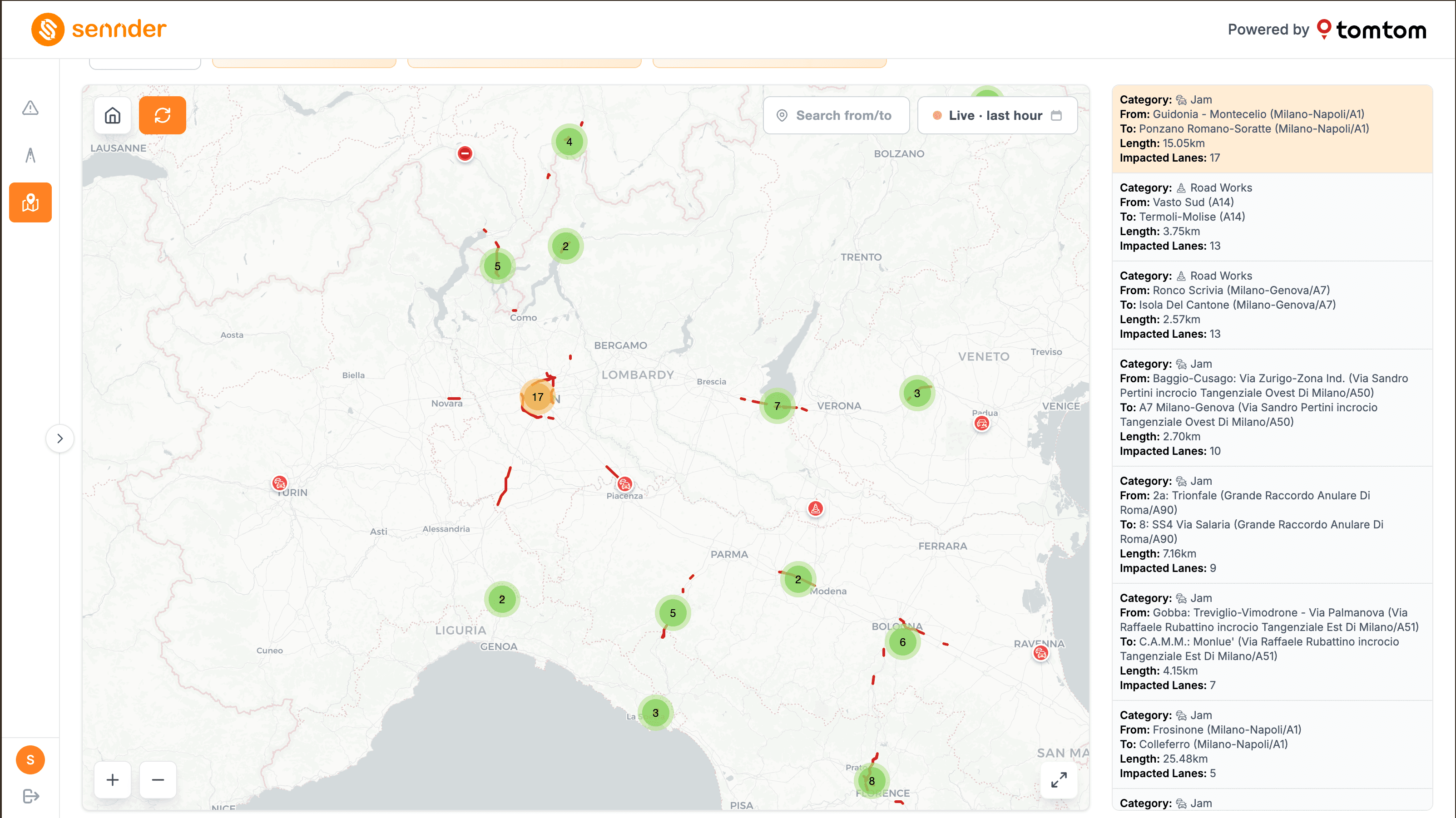Click the green cluster 7 near Verona
The width and height of the screenshot is (1456, 818).
point(777,406)
